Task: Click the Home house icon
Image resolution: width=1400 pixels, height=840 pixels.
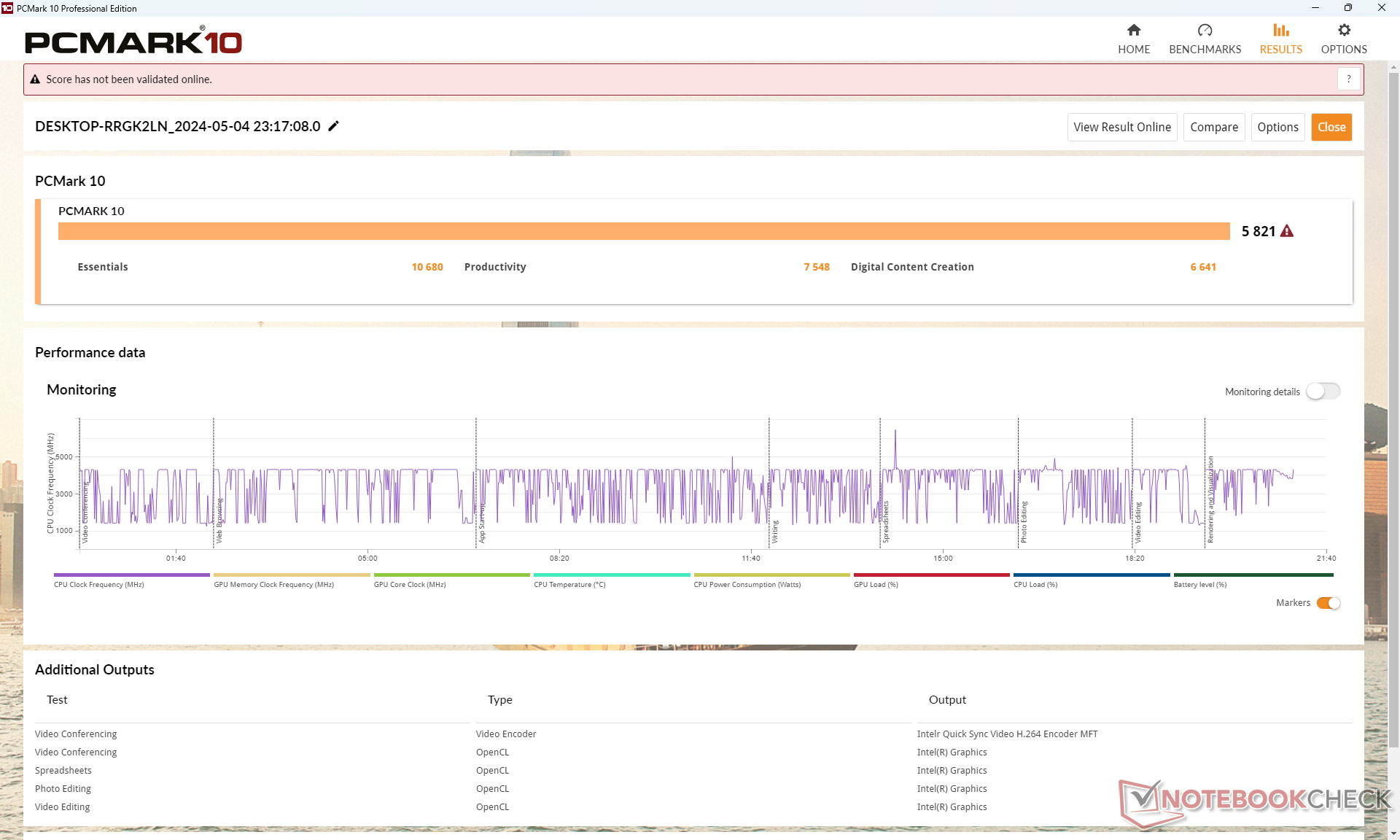Action: [1133, 30]
